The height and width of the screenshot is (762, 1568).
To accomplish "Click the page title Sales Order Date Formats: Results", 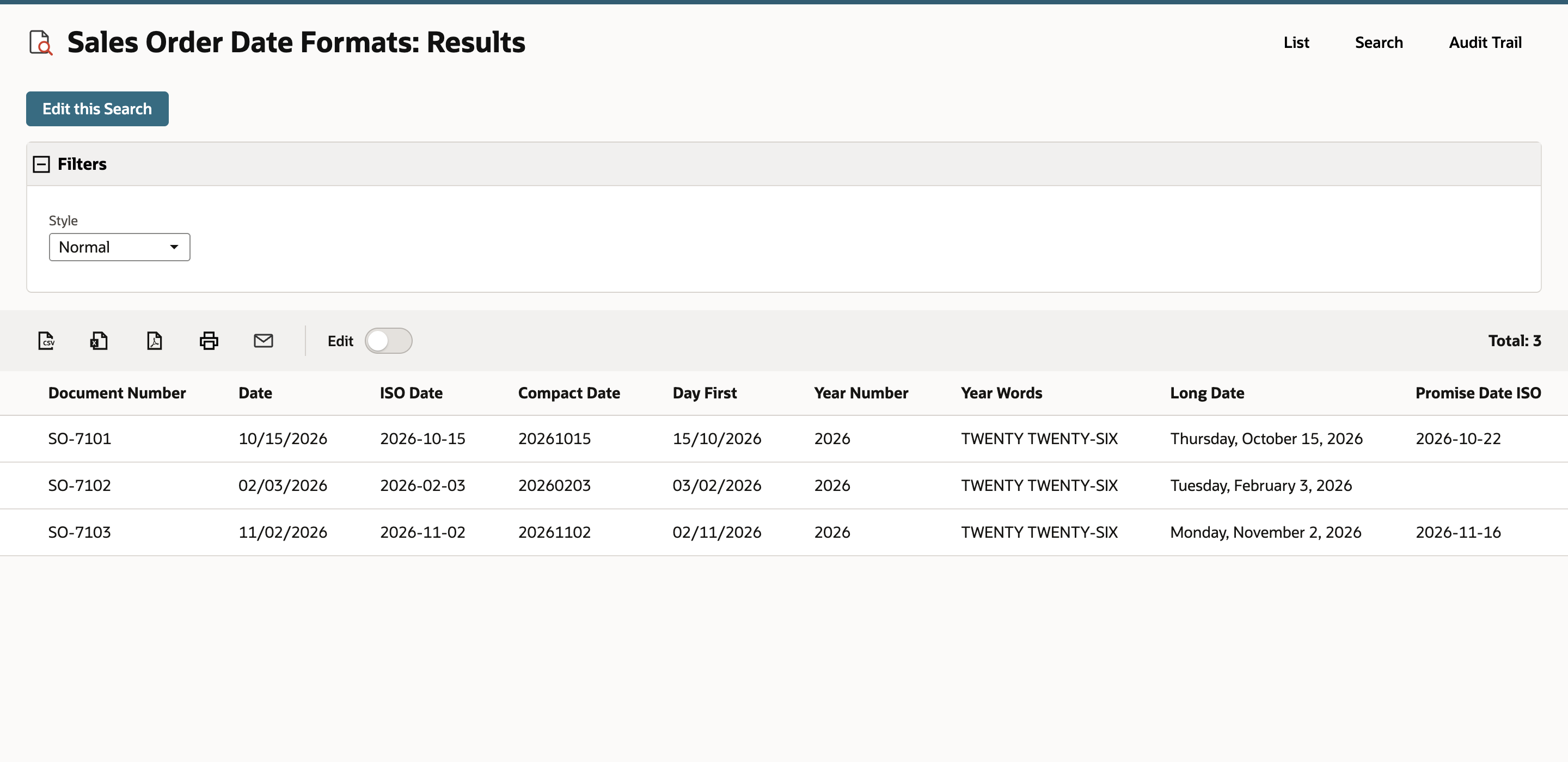I will click(296, 42).
